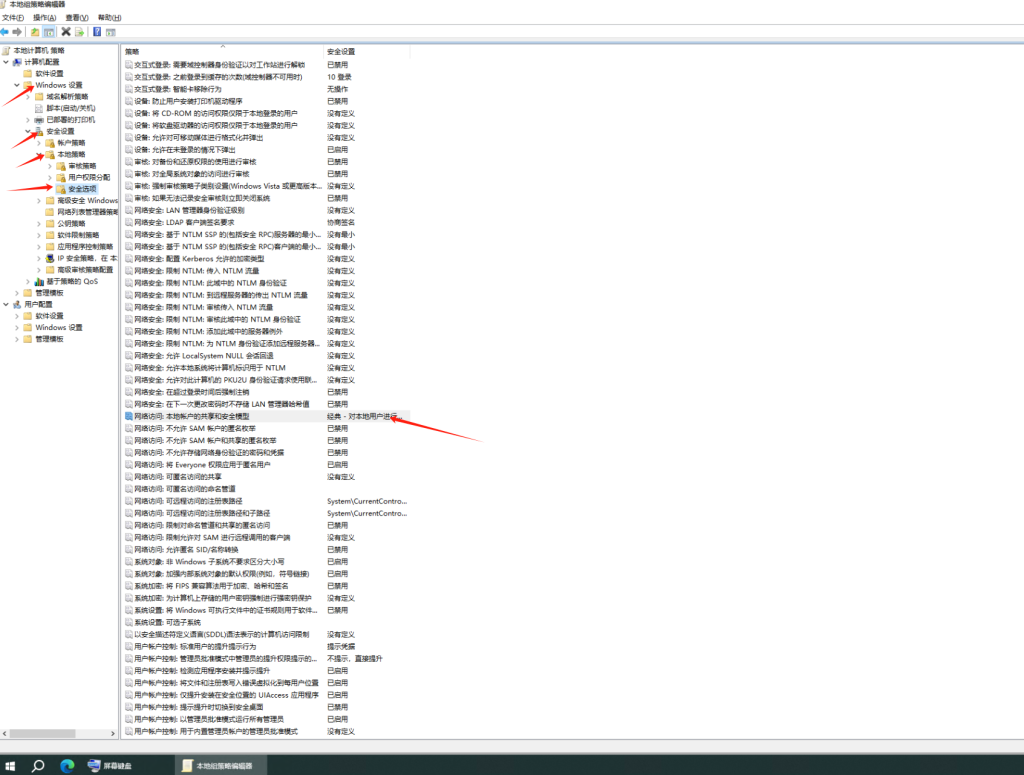Select the 脚本(启动/关机) tree item
This screenshot has width=1024, height=775.
pyautogui.click(x=71, y=108)
